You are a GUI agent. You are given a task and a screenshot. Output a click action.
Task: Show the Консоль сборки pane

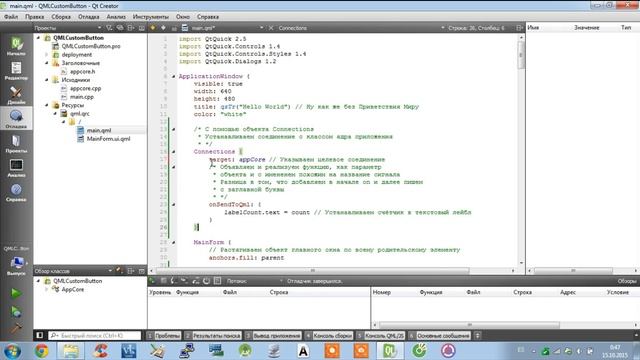[329, 336]
